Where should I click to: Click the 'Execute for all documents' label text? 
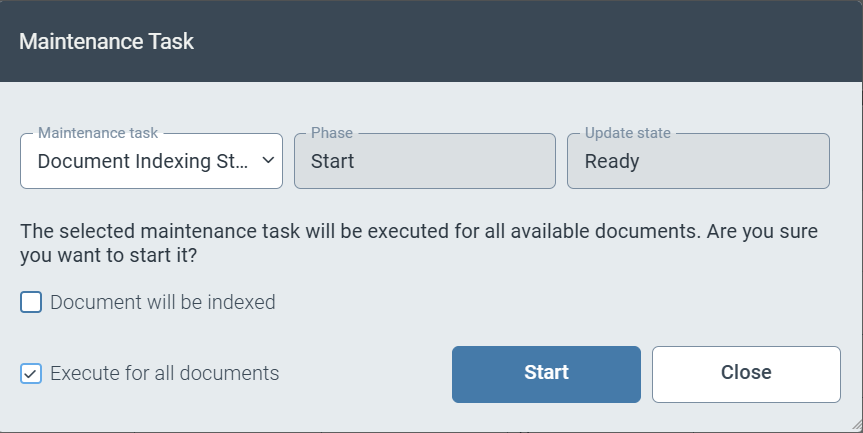click(x=164, y=374)
